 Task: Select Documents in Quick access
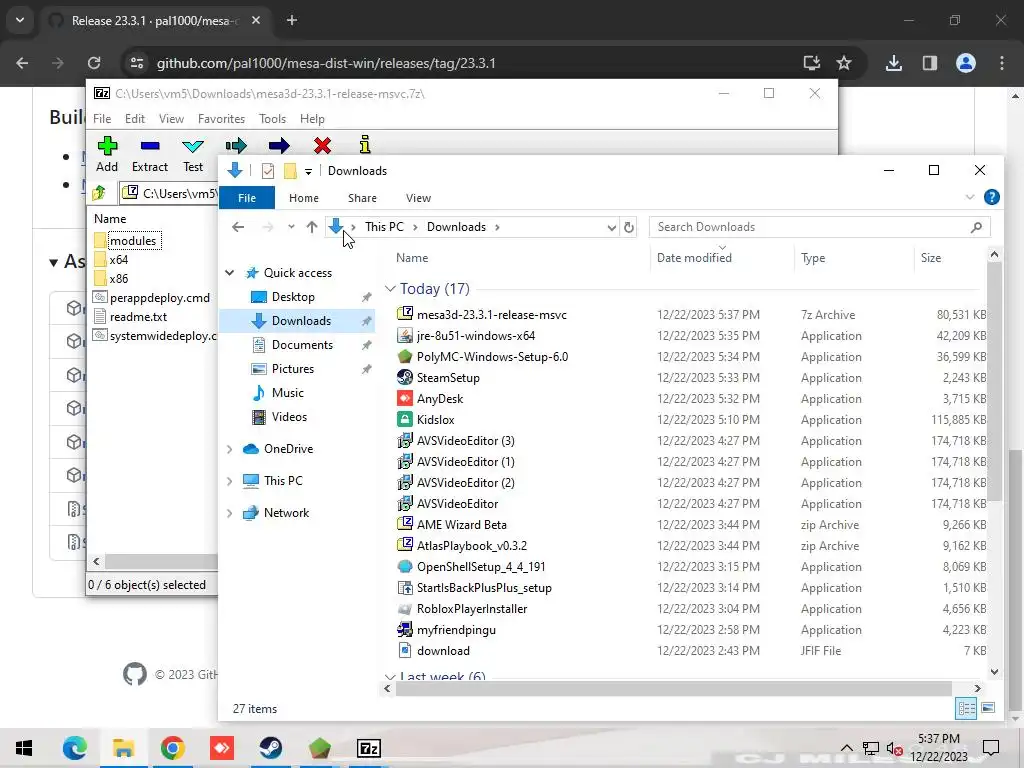tap(302, 345)
